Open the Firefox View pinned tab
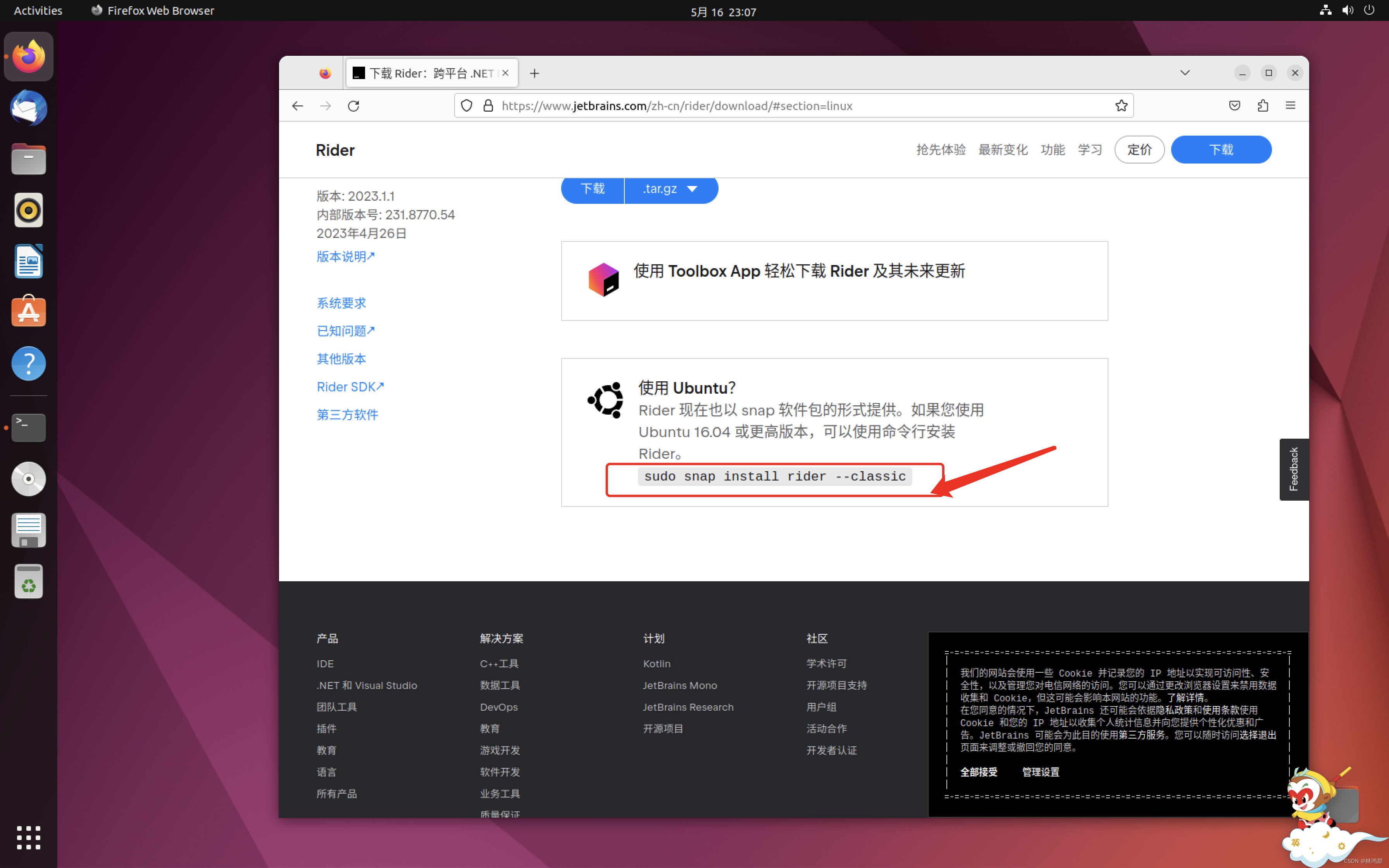This screenshot has width=1389, height=868. (x=325, y=74)
